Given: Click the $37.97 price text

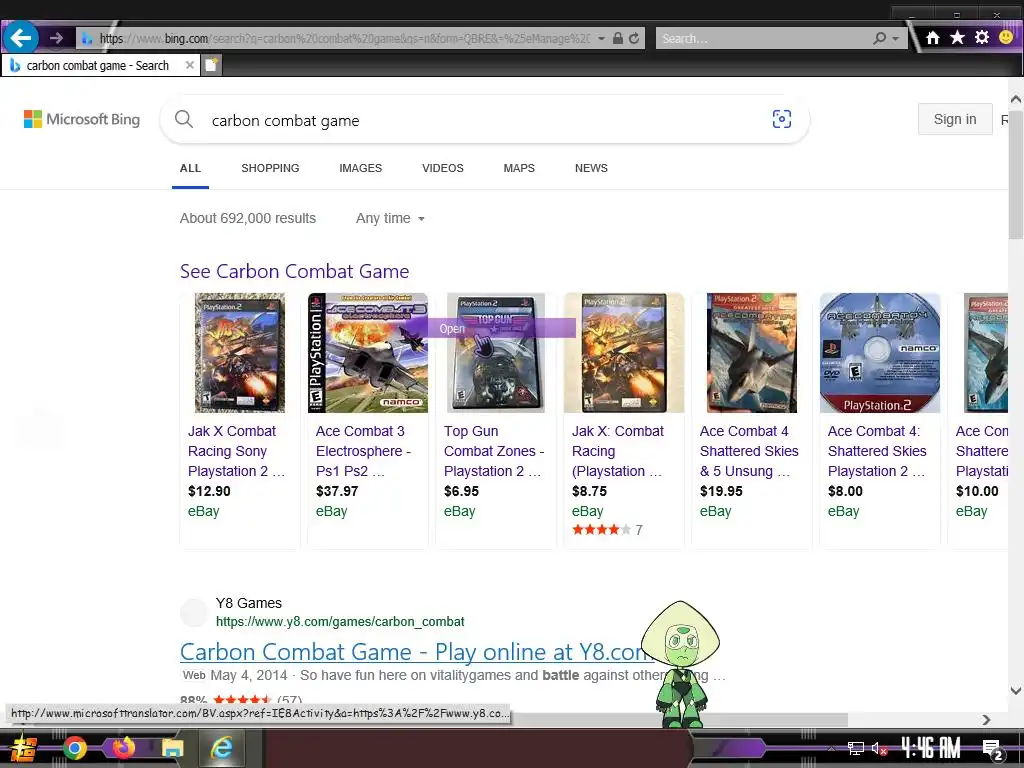Looking at the screenshot, I should 337,491.
